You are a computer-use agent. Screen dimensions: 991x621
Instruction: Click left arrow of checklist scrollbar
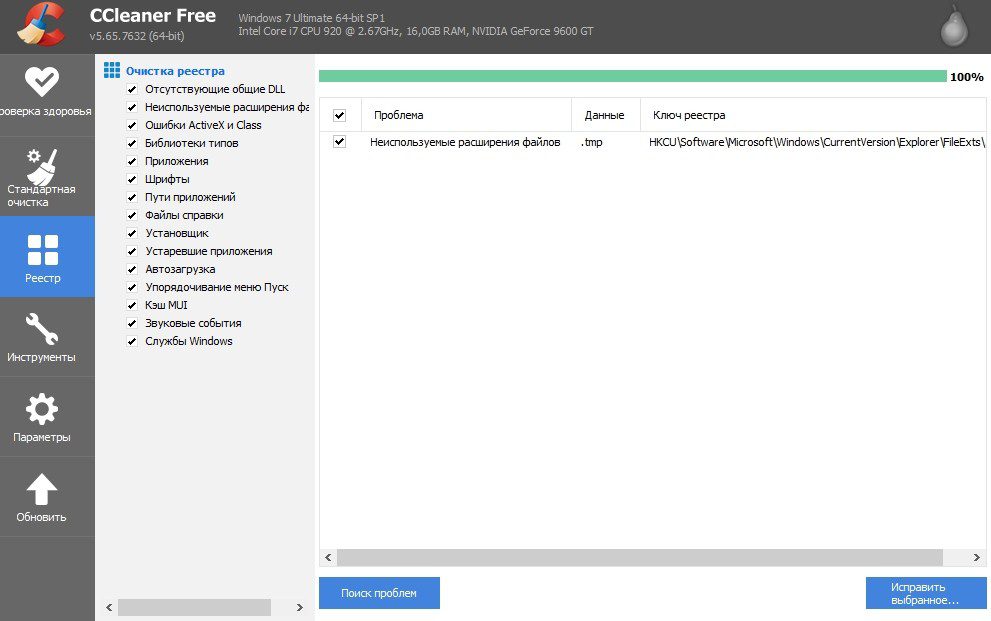tap(109, 608)
